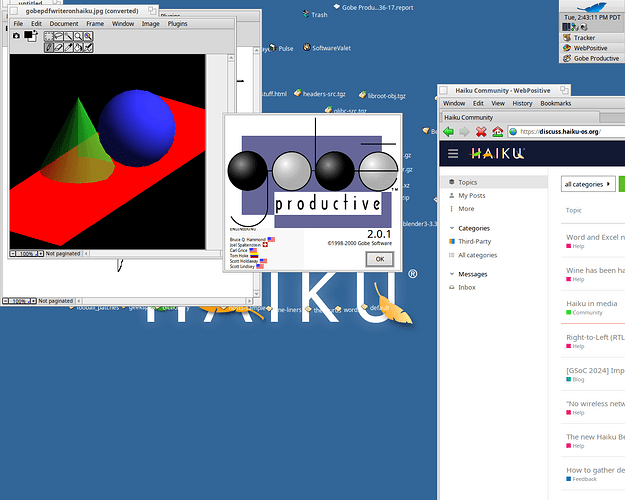Select the color magnifier tool
The width and height of the screenshot is (625, 500).
[88, 36]
